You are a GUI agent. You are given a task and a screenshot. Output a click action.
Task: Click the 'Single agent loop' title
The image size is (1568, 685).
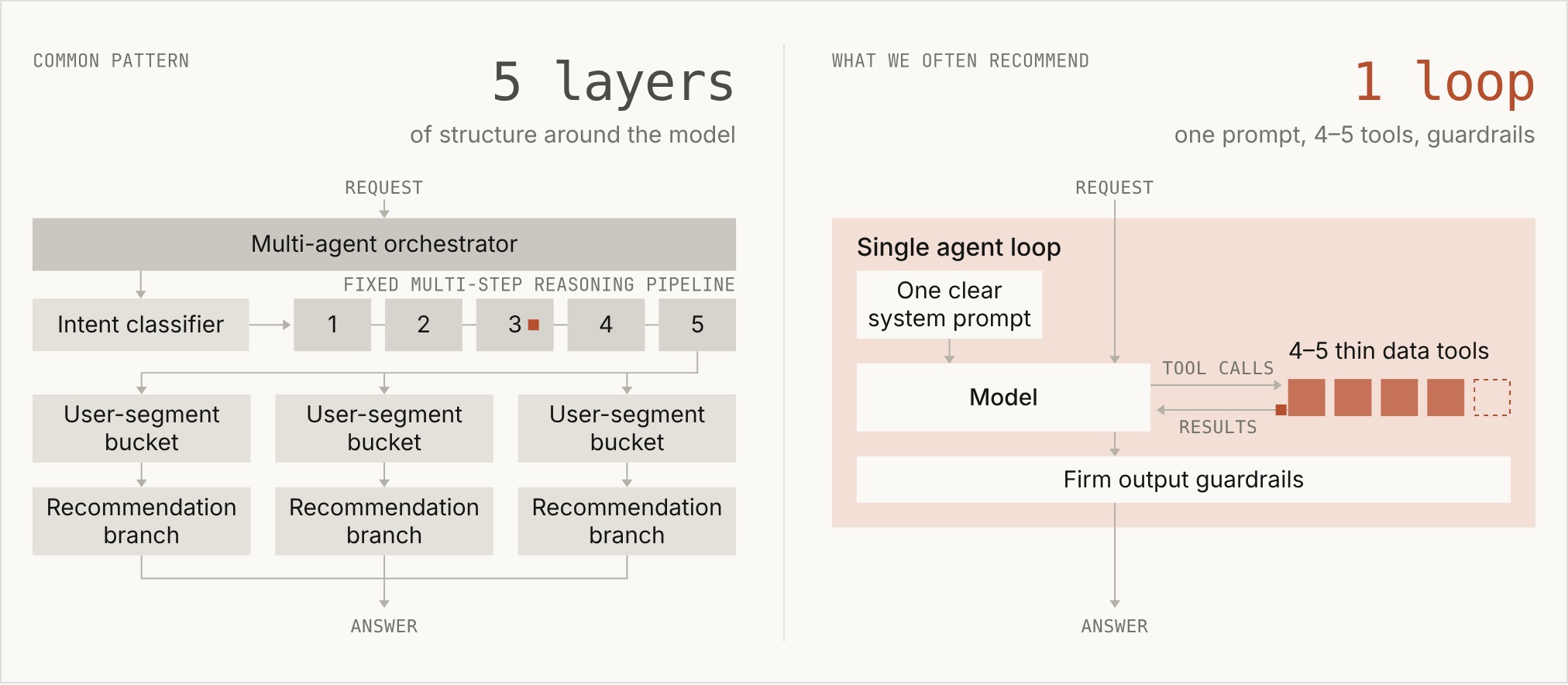tap(959, 247)
